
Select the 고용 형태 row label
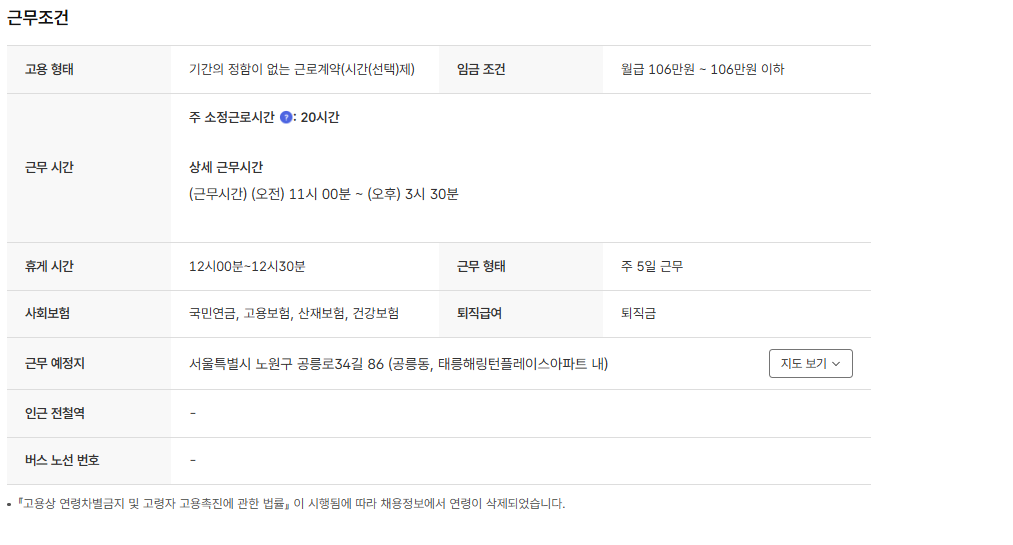49,70
